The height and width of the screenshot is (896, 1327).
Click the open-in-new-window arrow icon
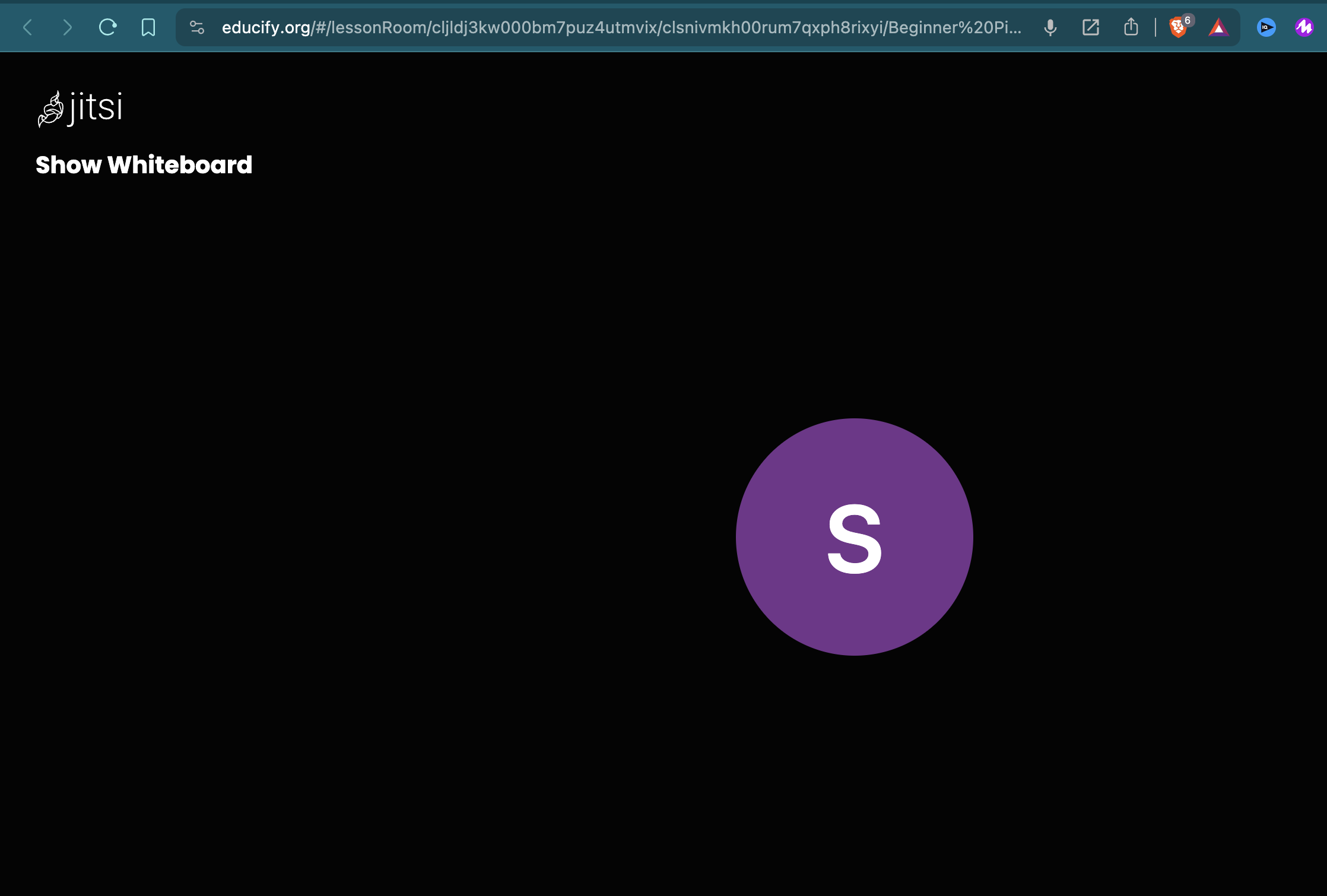(x=1090, y=27)
